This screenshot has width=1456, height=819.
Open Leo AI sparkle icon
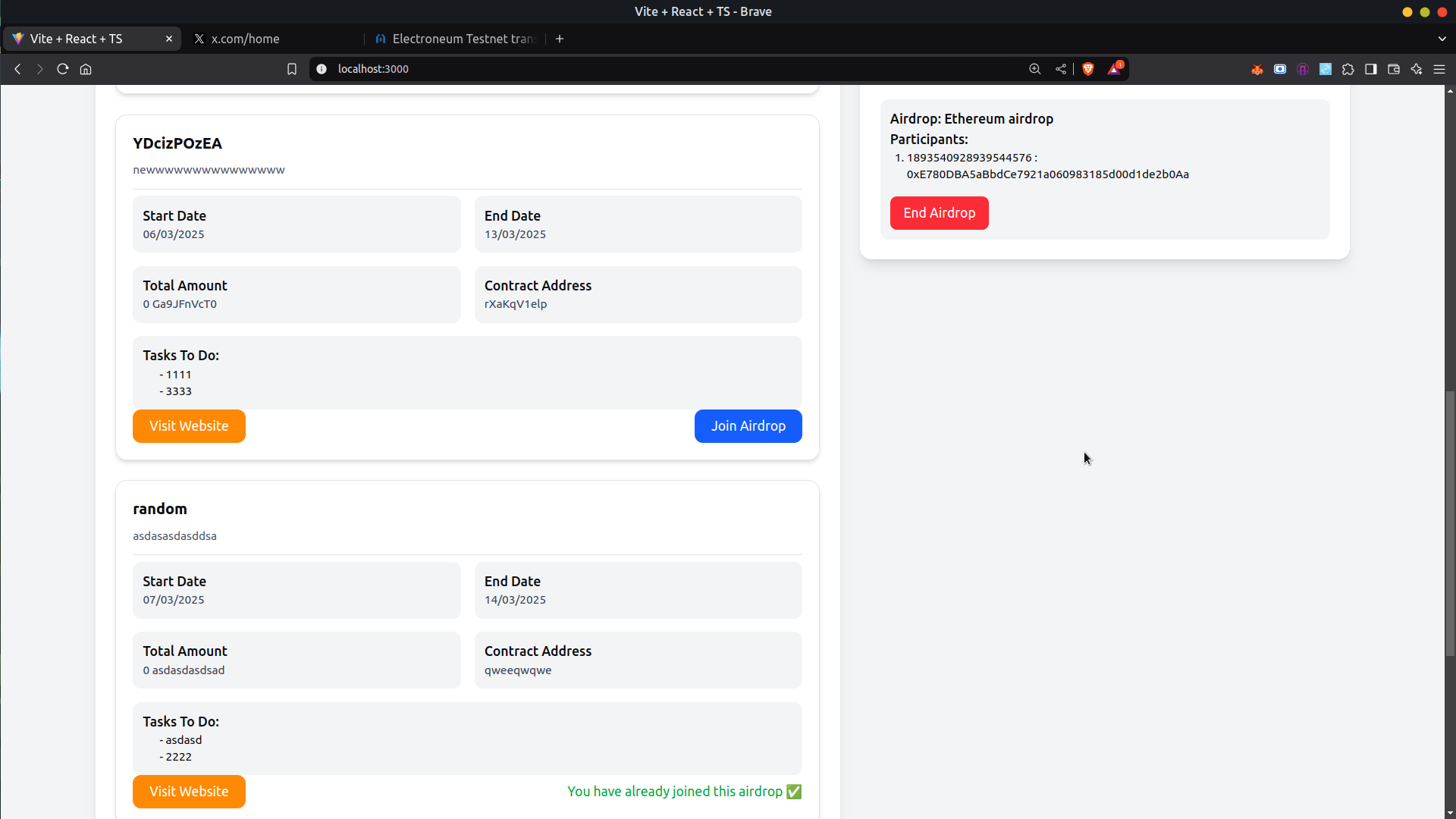click(1416, 69)
